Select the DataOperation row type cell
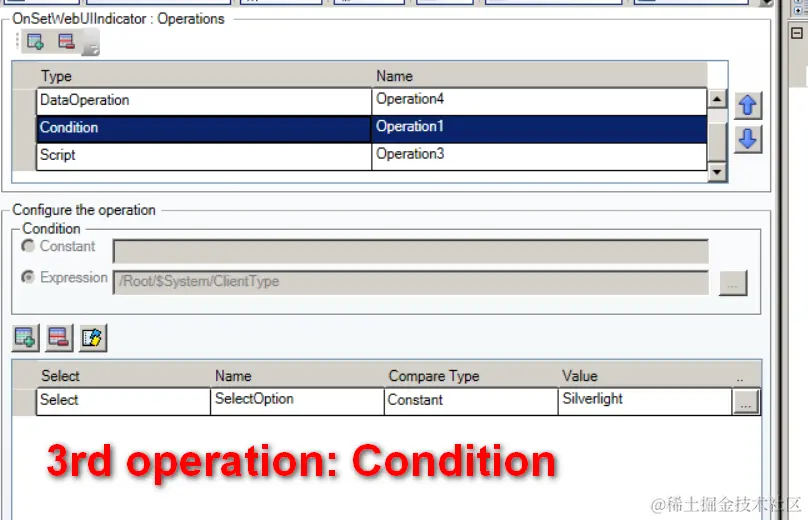808x520 pixels. click(204, 101)
